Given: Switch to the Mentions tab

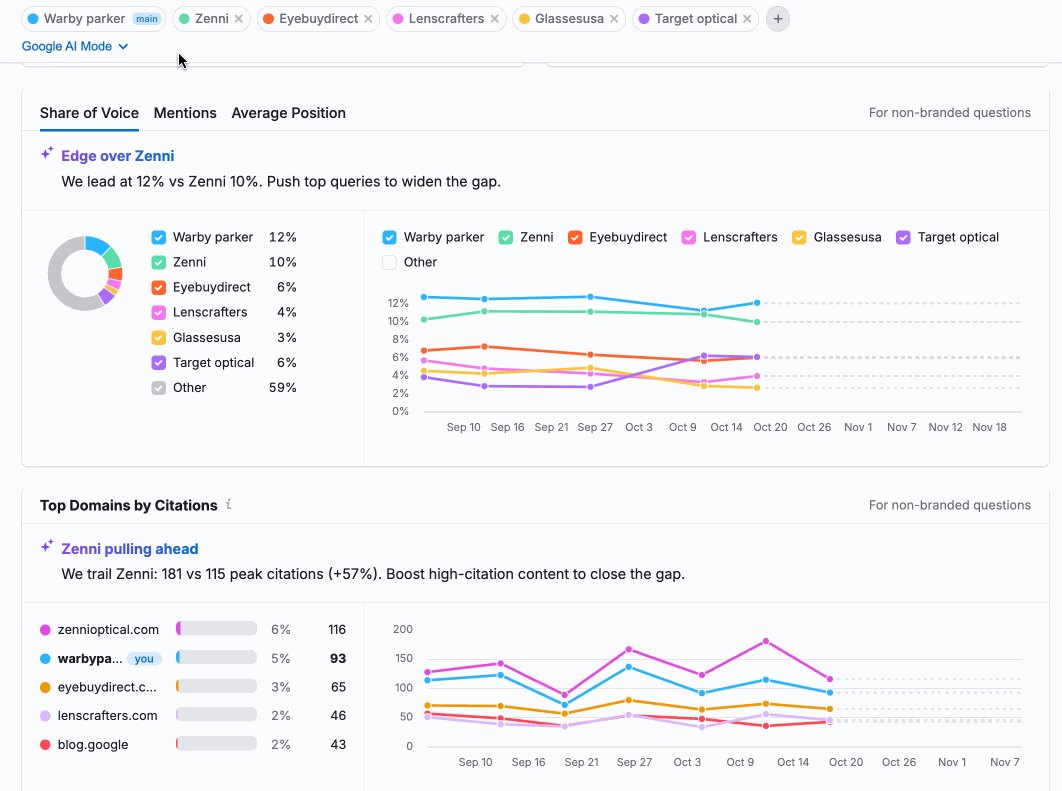Looking at the screenshot, I should click(184, 113).
